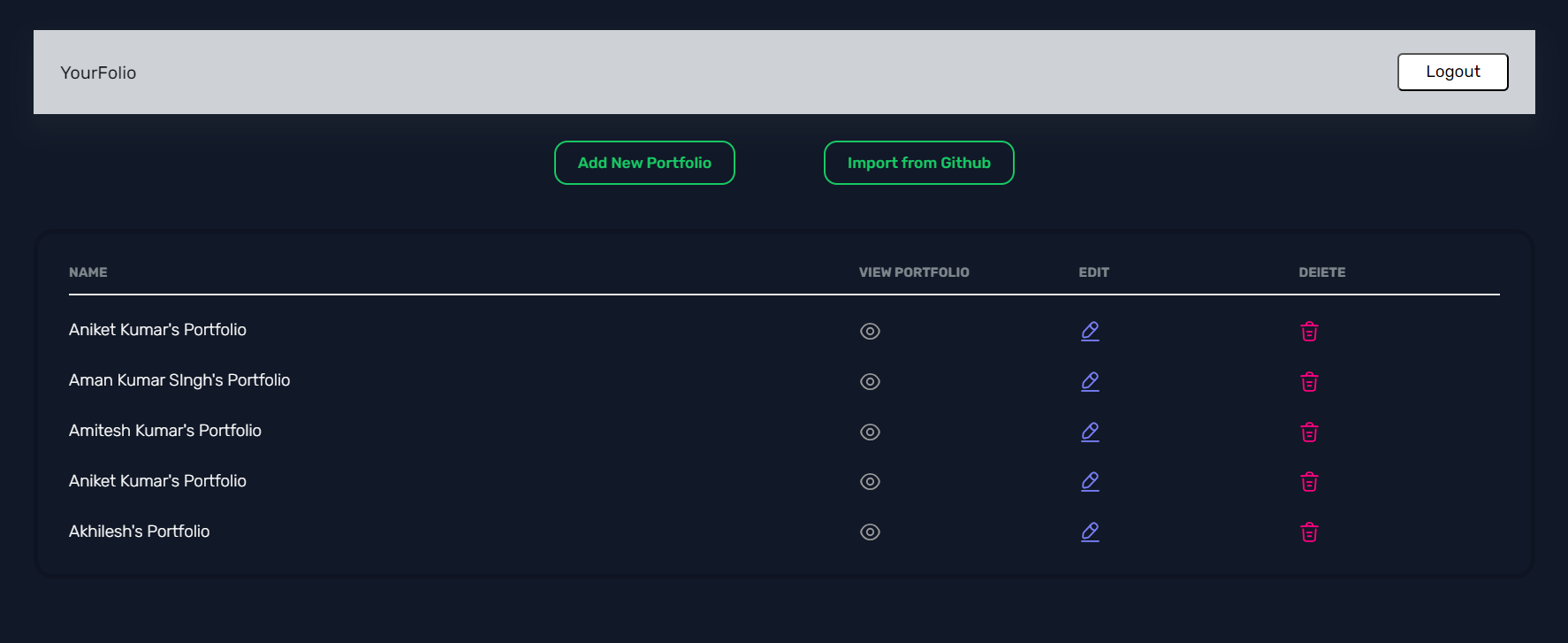Delete Amitesh Kumar's Portfolio trash icon
The height and width of the screenshot is (643, 1568).
1309,432
